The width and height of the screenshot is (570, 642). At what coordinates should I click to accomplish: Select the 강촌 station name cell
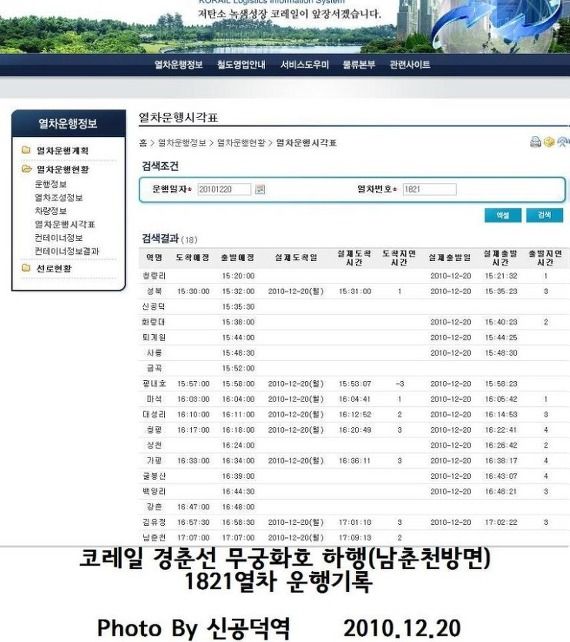click(x=154, y=507)
